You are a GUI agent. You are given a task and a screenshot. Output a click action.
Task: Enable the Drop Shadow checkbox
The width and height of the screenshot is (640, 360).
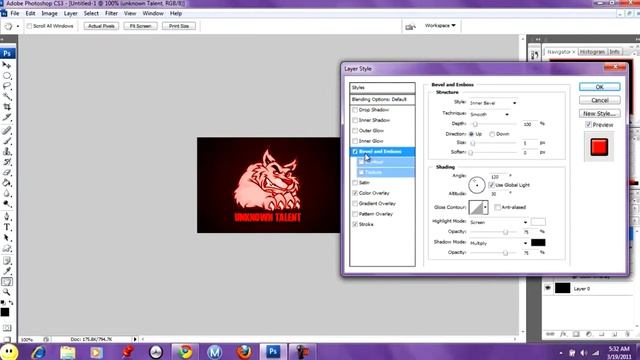tap(355, 110)
